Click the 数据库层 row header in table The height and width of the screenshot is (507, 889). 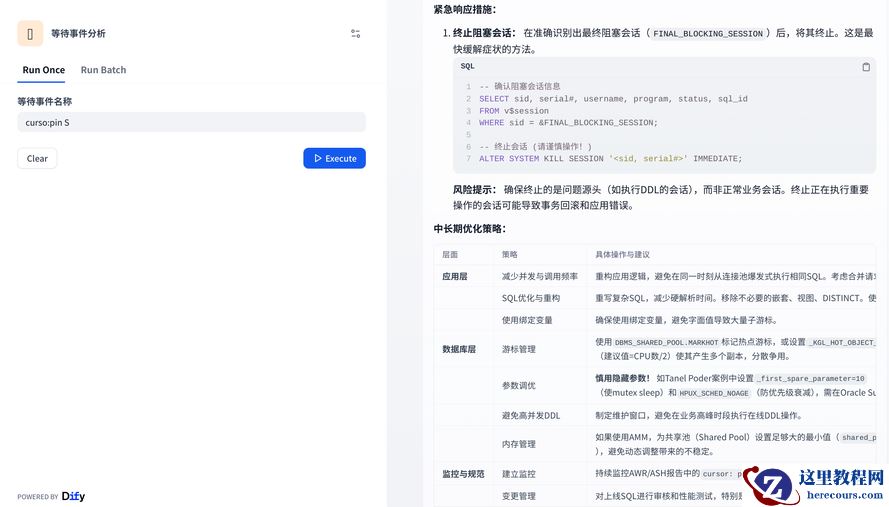tap(459, 349)
